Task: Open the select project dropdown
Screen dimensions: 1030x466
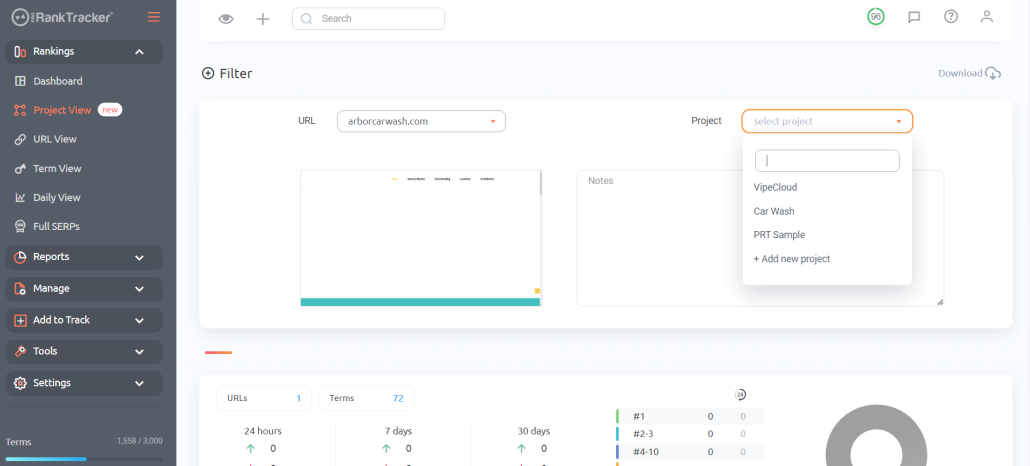Action: pyautogui.click(x=827, y=121)
